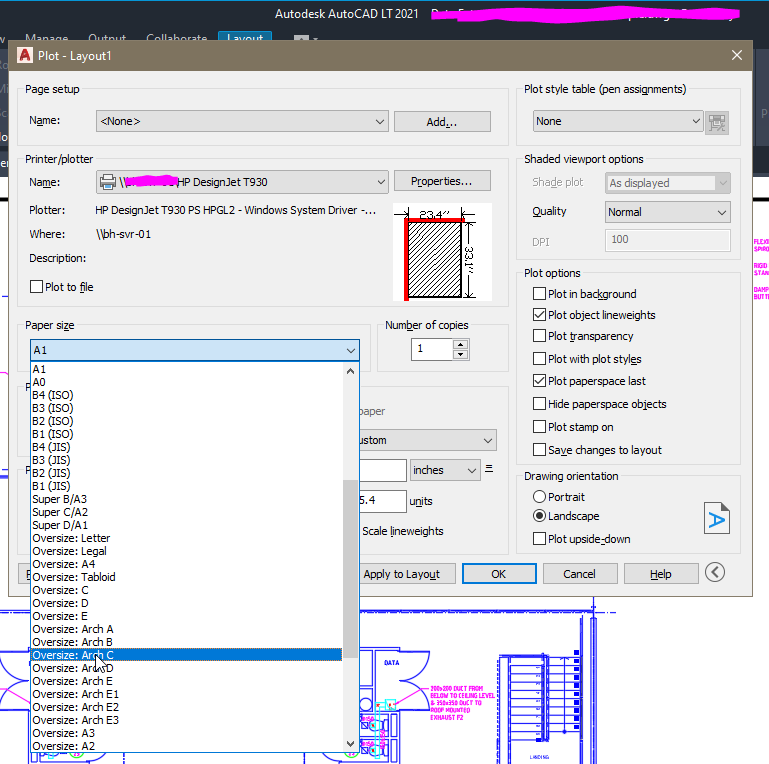Open printer Name dropdown HP DesignJet T930
This screenshot has width=769, height=764.
pos(242,182)
